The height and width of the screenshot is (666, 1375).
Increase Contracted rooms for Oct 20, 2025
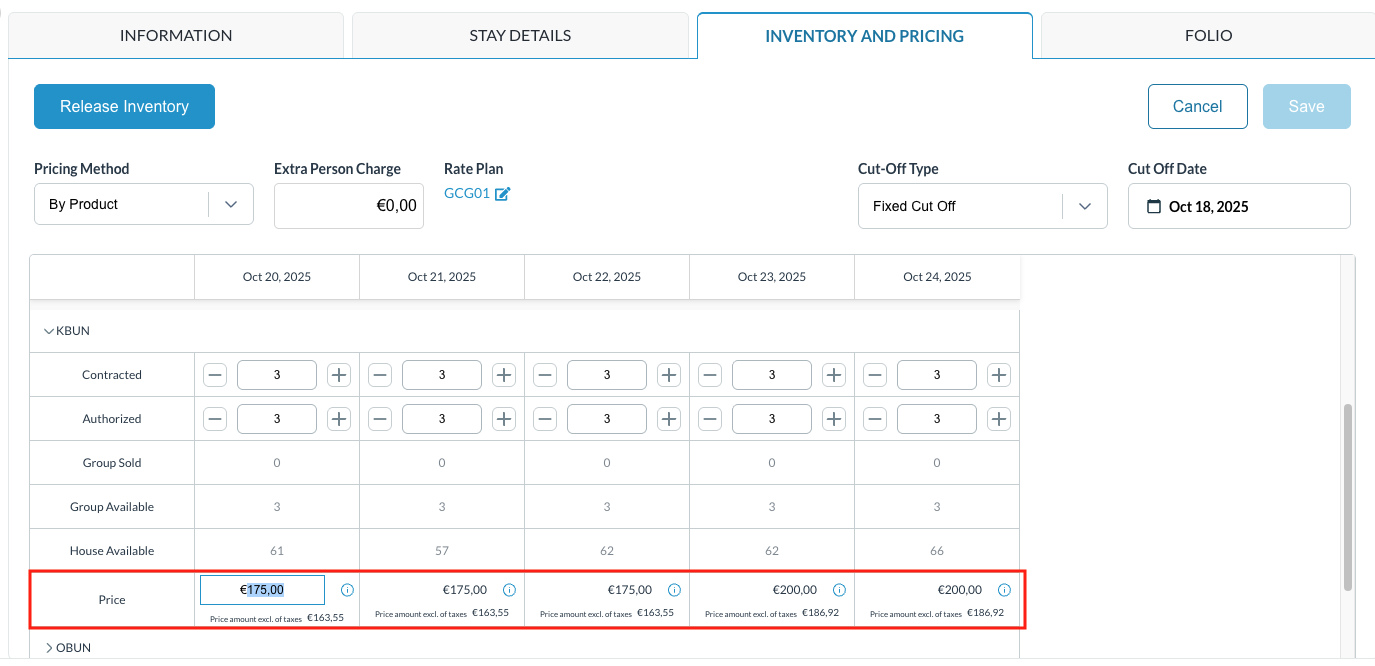[x=339, y=375]
